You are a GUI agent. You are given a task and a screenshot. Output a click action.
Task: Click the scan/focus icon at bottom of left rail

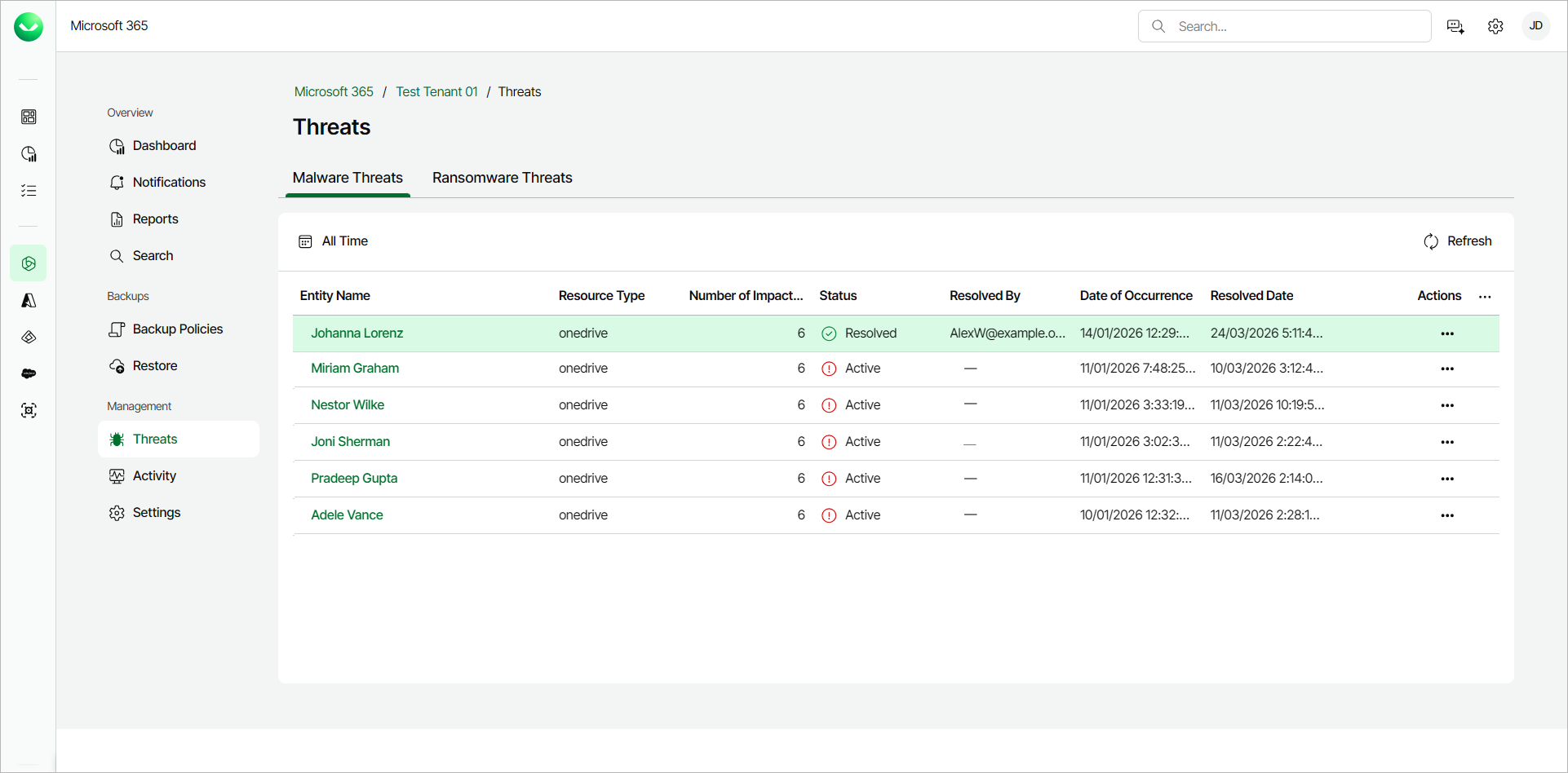(29, 410)
